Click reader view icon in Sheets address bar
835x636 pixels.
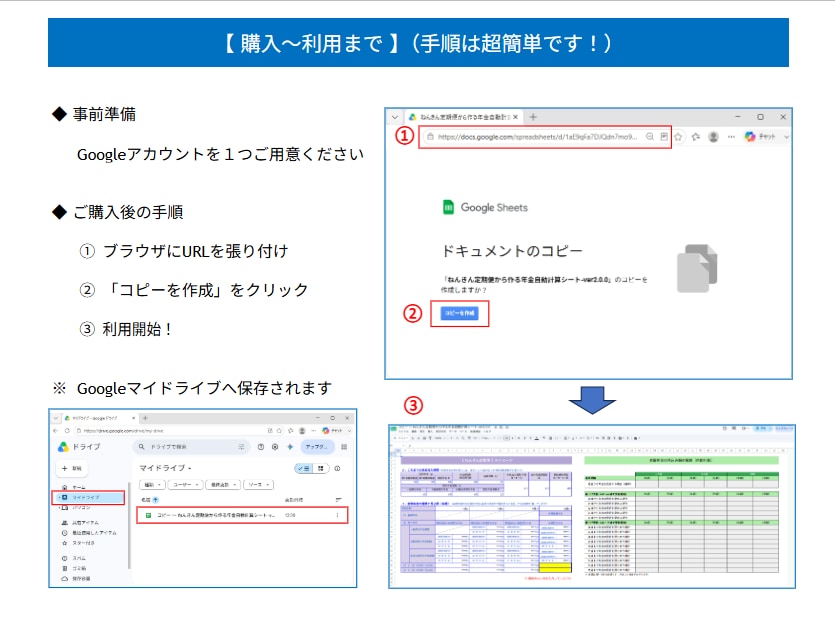[x=664, y=137]
